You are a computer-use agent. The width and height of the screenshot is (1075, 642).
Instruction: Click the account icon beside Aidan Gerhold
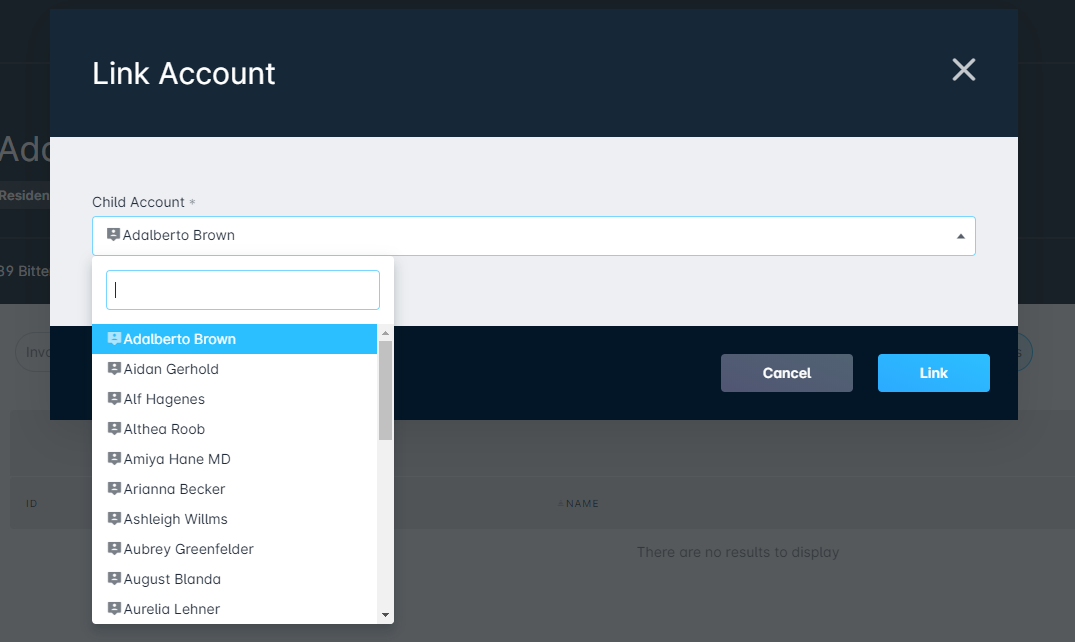[x=113, y=368]
